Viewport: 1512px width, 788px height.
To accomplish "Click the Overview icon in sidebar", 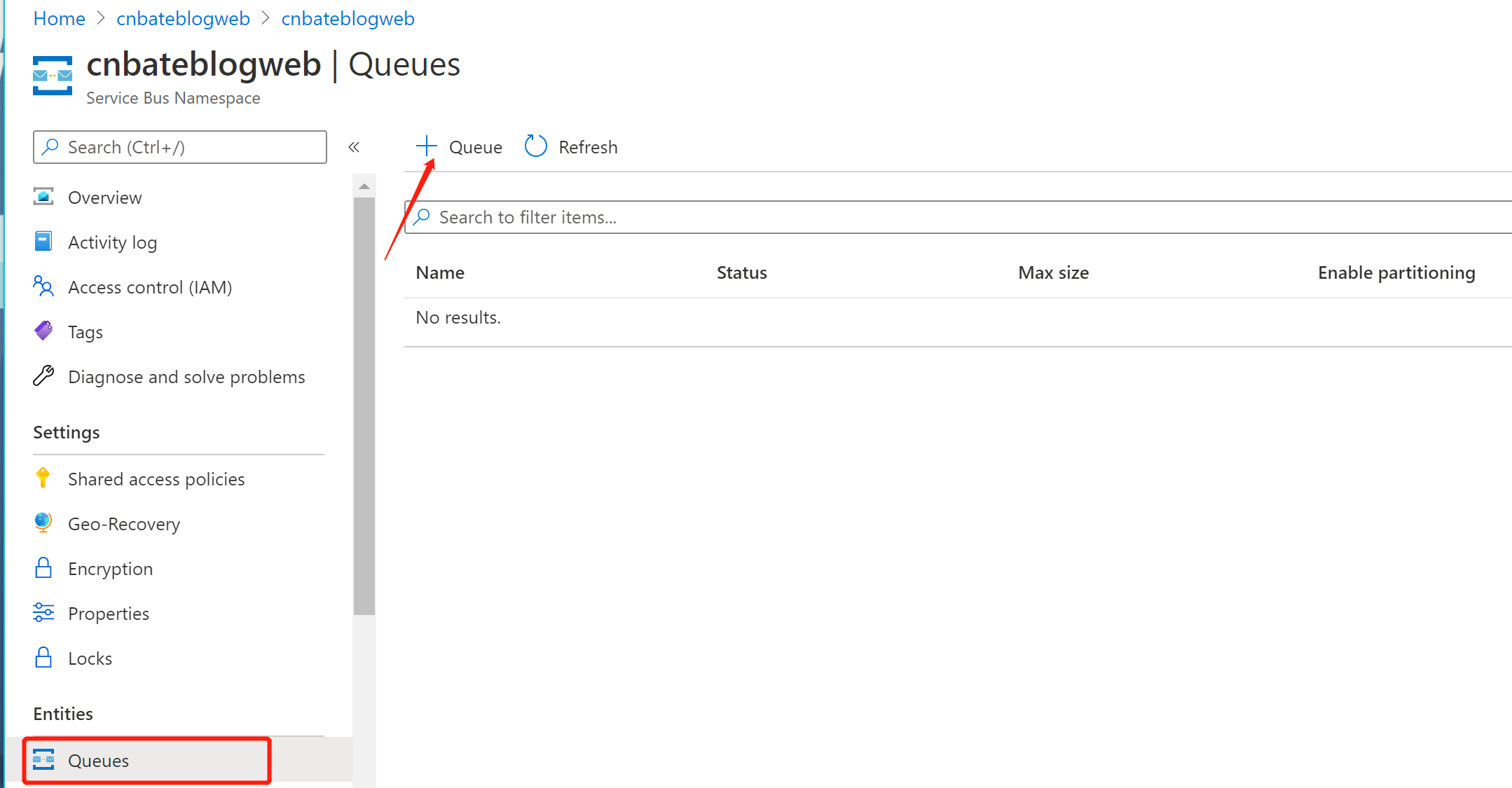I will pyautogui.click(x=43, y=197).
